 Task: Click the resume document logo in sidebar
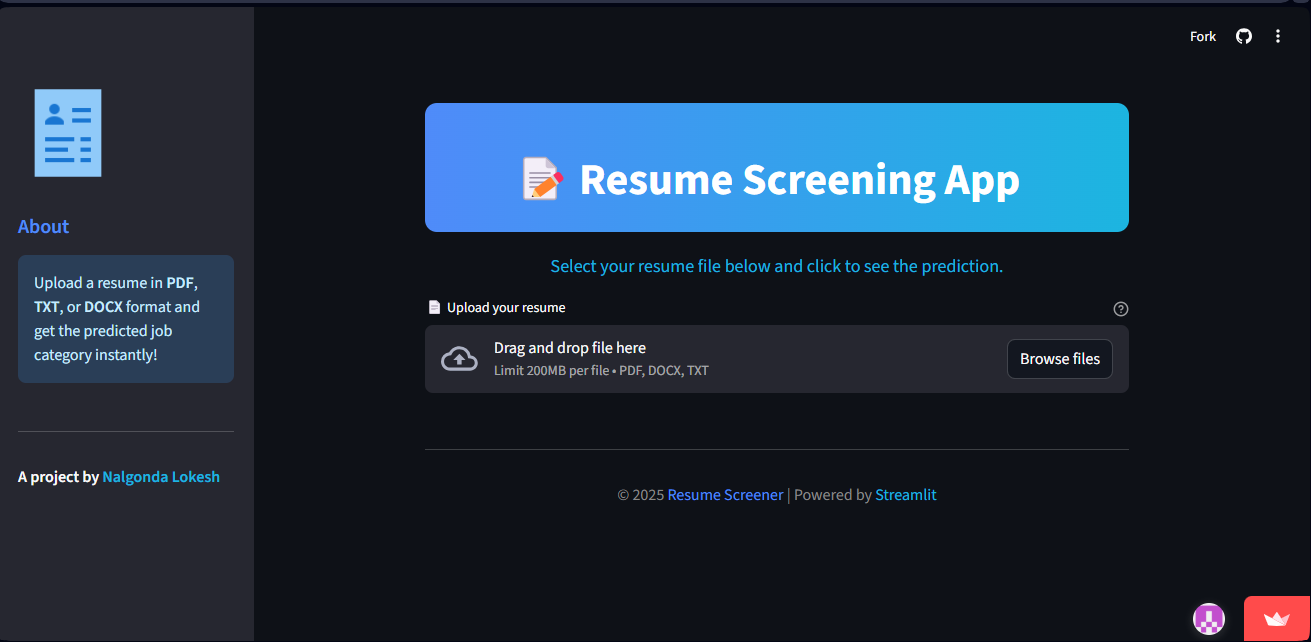[x=68, y=133]
